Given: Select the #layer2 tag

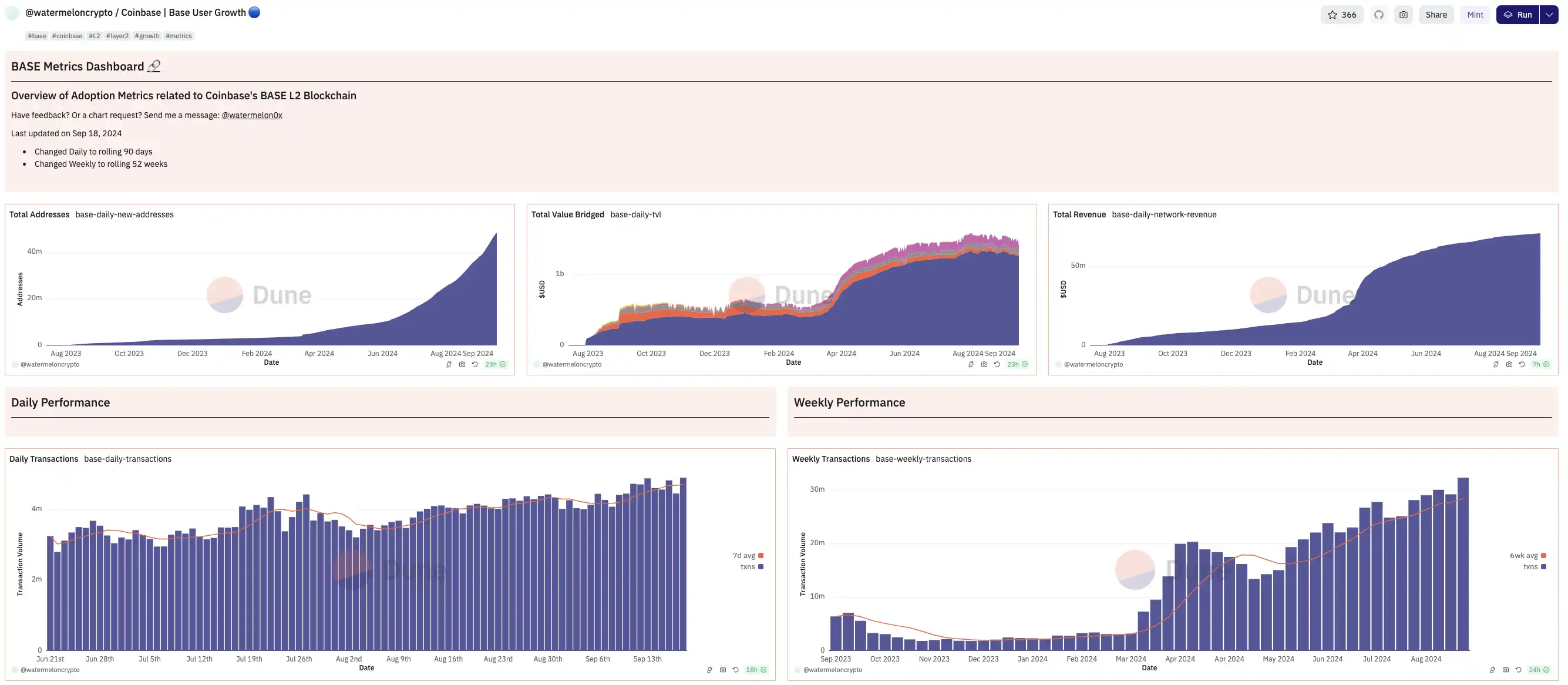Looking at the screenshot, I should click(x=117, y=36).
